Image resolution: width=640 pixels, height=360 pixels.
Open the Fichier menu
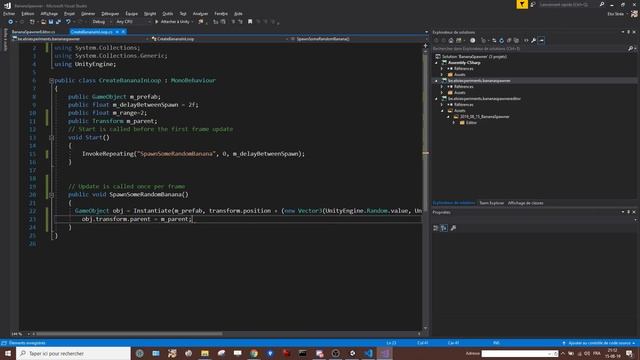(x=9, y=13)
